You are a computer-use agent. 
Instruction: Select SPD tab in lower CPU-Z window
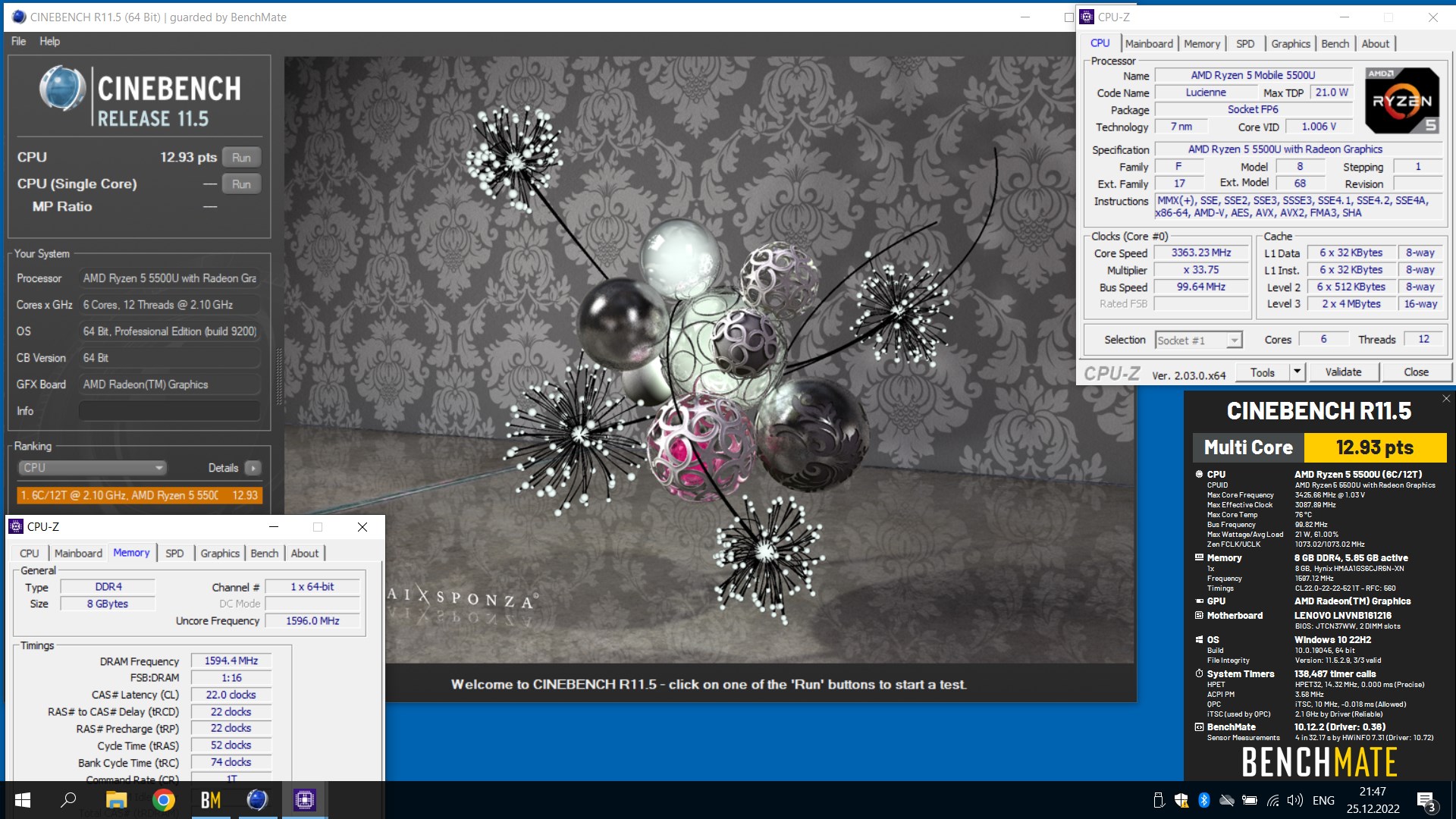coord(174,554)
